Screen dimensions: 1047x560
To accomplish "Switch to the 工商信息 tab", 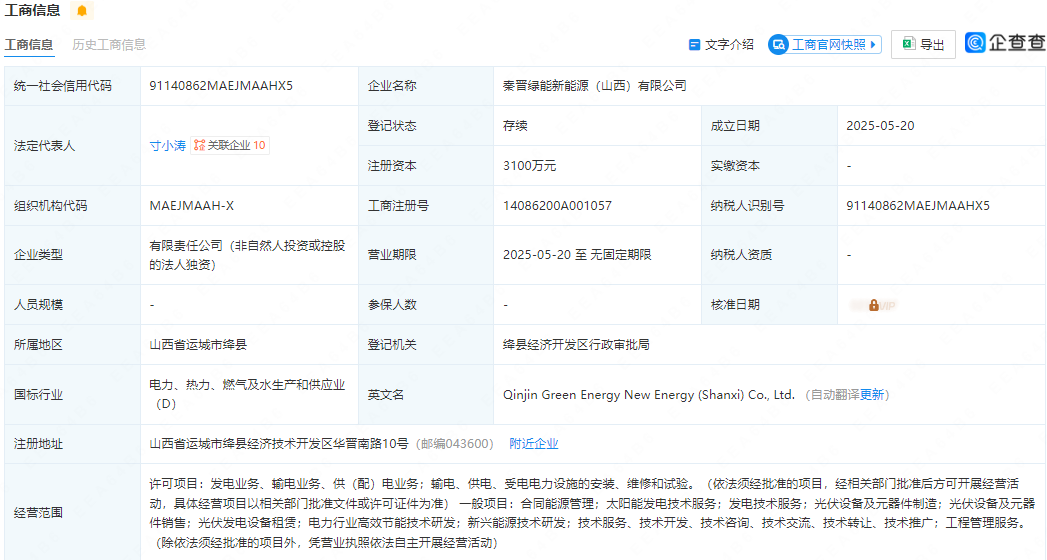I will coord(29,45).
